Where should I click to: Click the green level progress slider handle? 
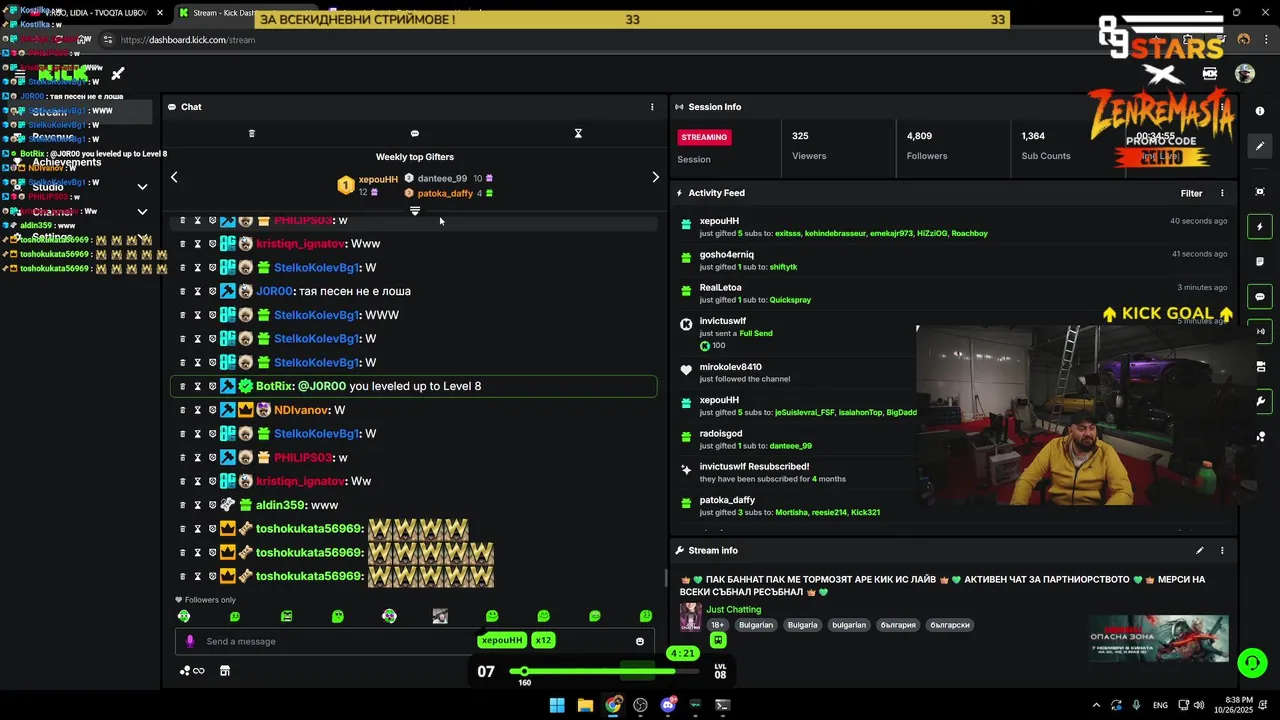tap(524, 671)
